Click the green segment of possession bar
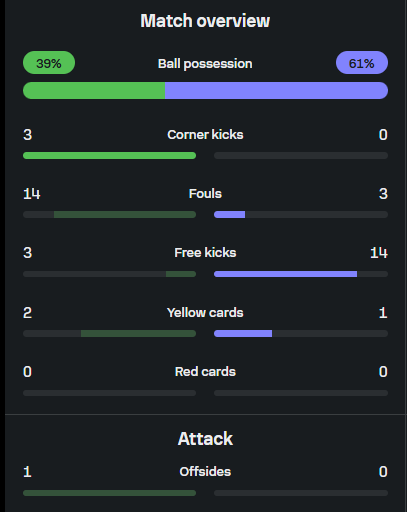The height and width of the screenshot is (512, 407). (94, 90)
